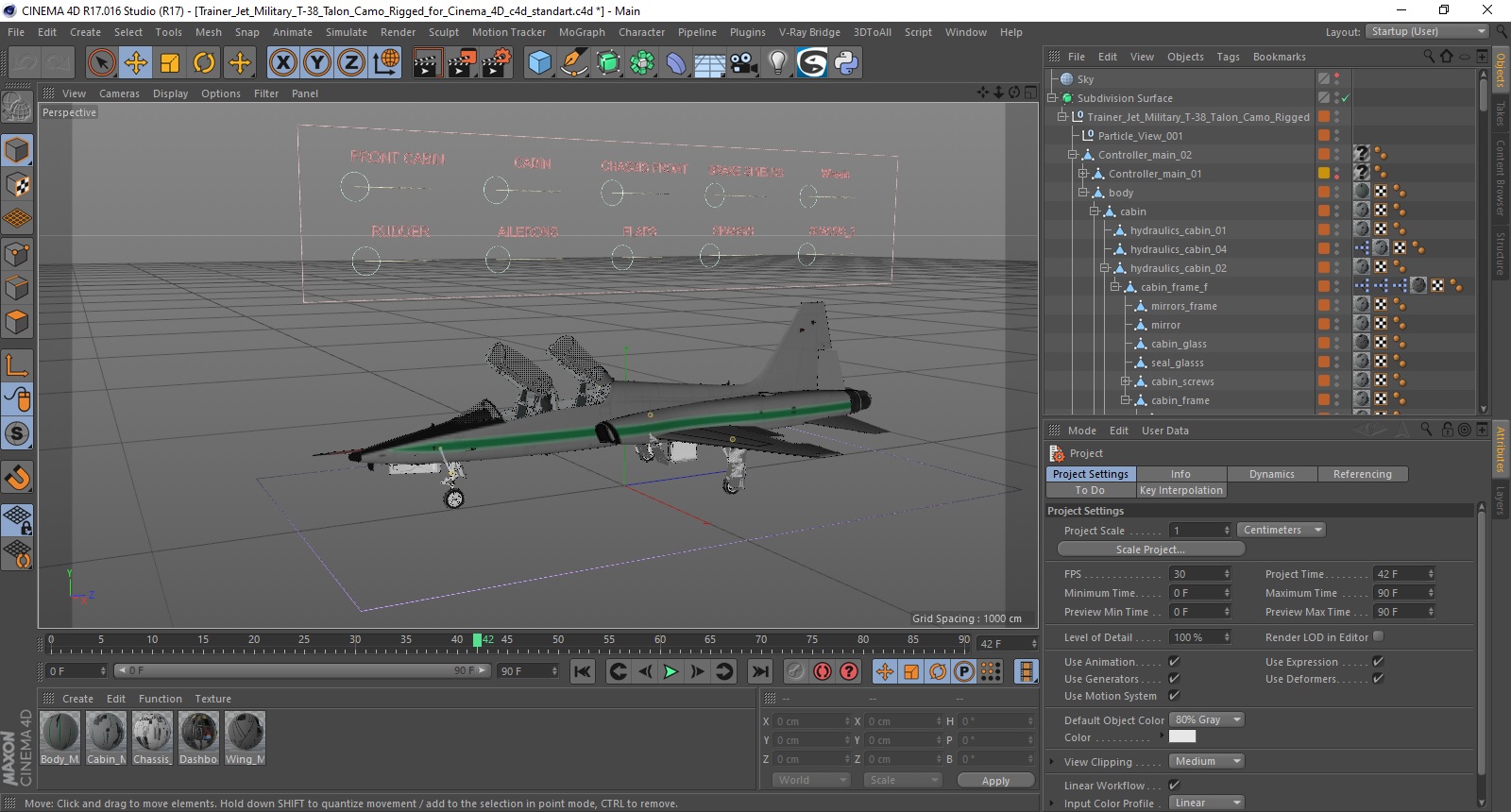
Task: Click preview range slider bar
Action: point(302,670)
